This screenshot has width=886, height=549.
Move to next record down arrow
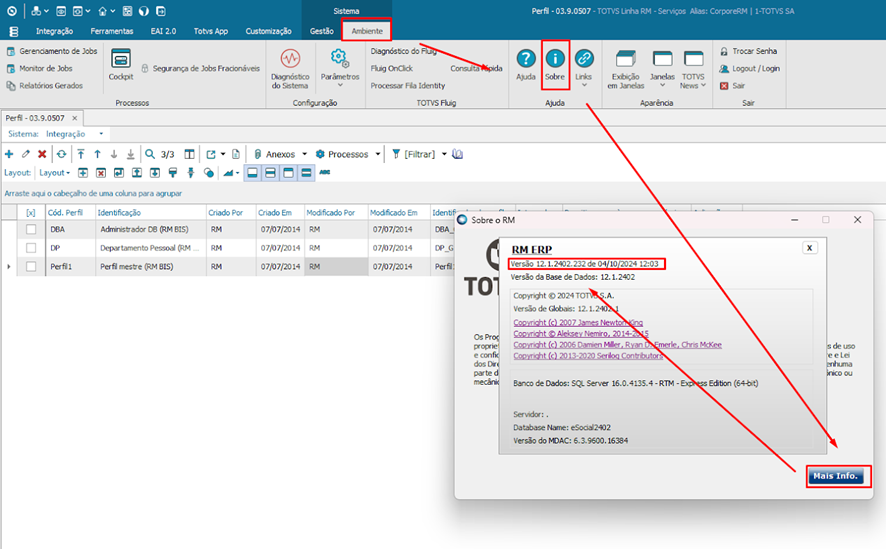tap(114, 154)
